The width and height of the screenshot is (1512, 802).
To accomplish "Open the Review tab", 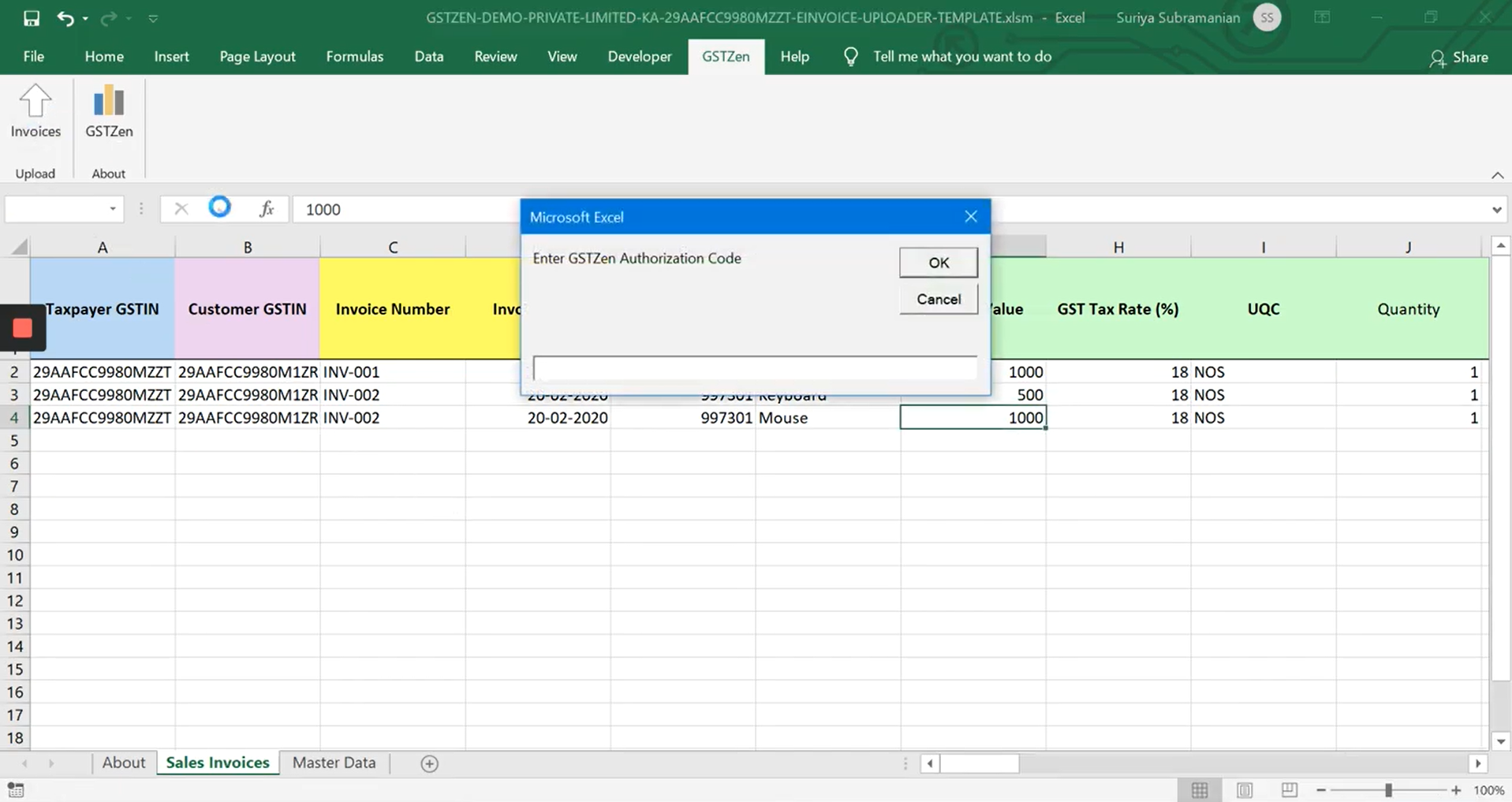I will 495,57.
